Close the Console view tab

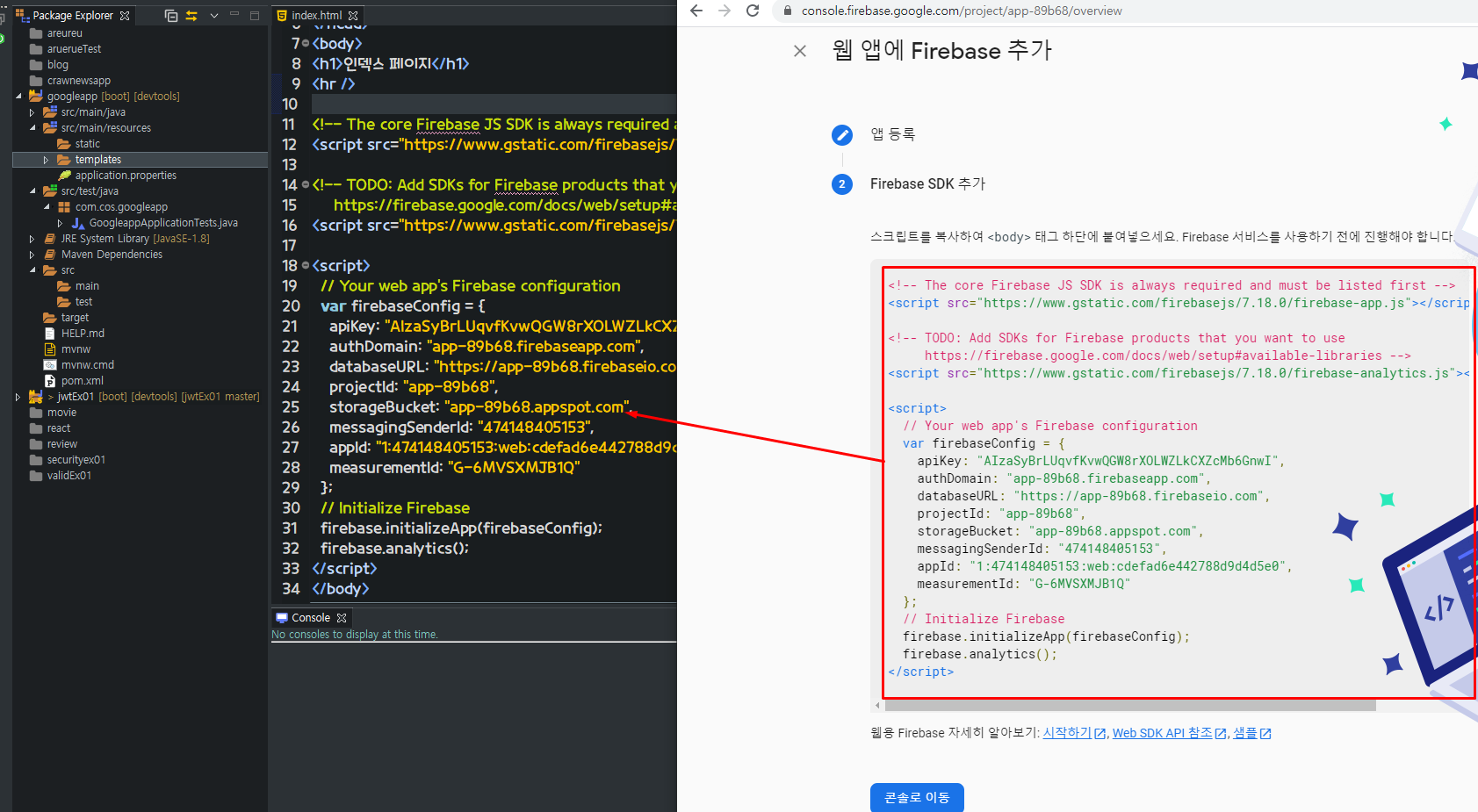pyautogui.click(x=342, y=618)
